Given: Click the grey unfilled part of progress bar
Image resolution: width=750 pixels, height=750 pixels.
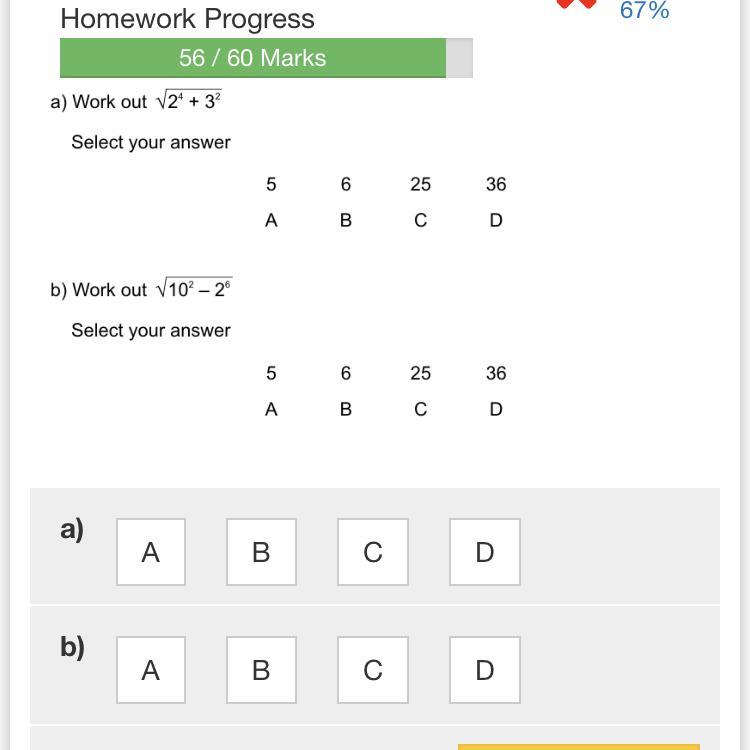Looking at the screenshot, I should [x=460, y=58].
